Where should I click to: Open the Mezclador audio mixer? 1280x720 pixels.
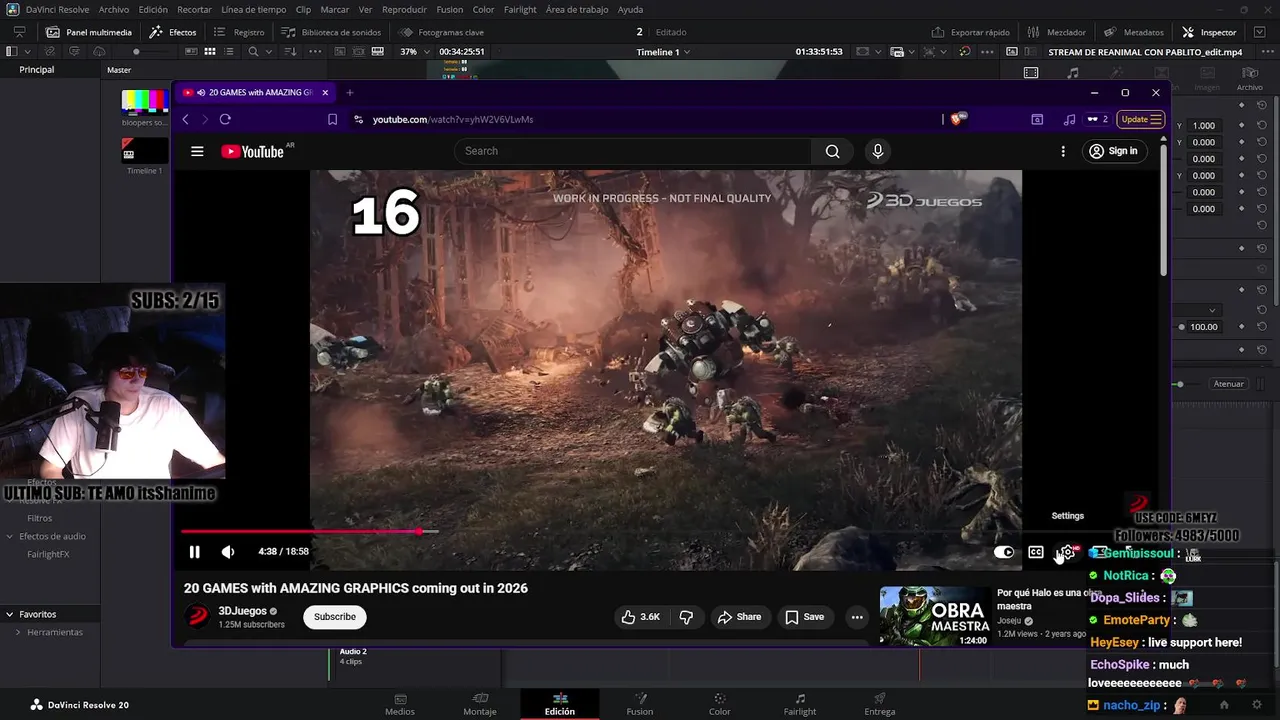point(1057,32)
